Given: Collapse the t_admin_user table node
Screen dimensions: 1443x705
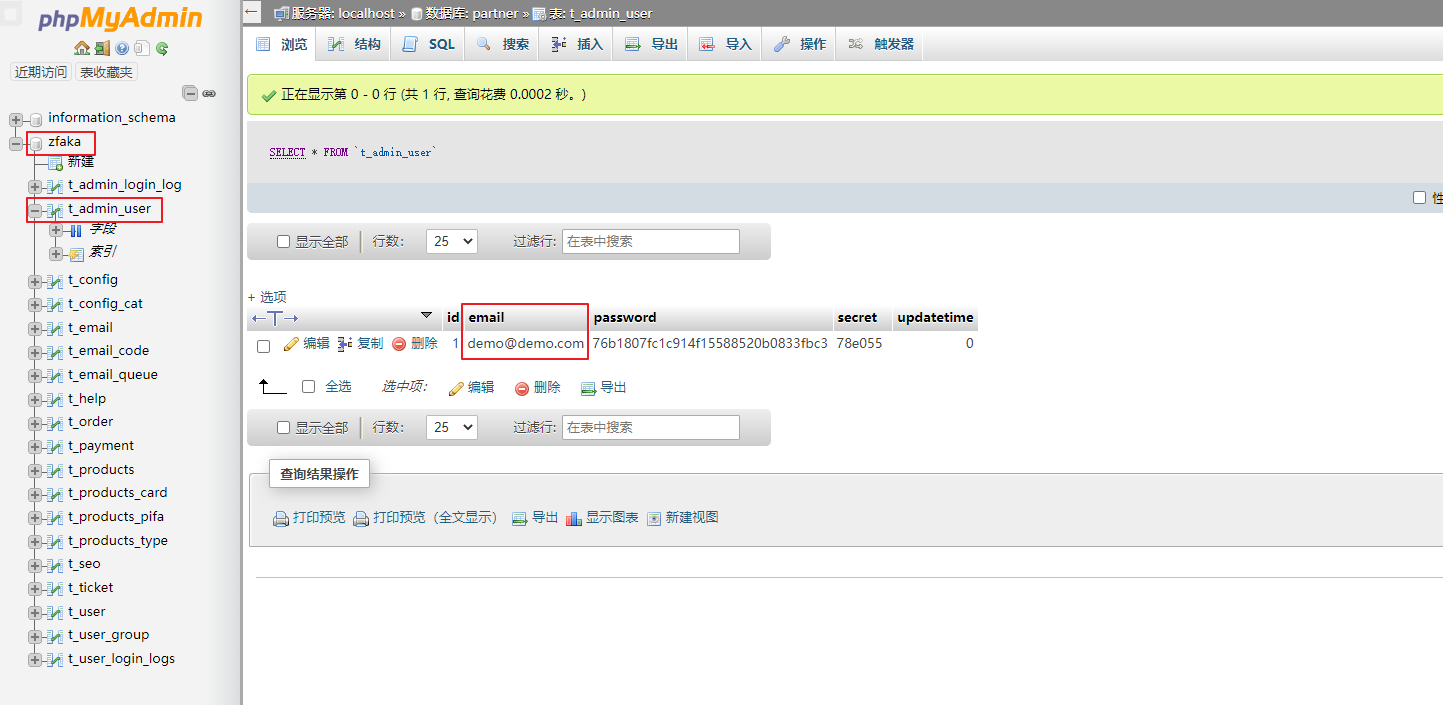Looking at the screenshot, I should tap(35, 211).
